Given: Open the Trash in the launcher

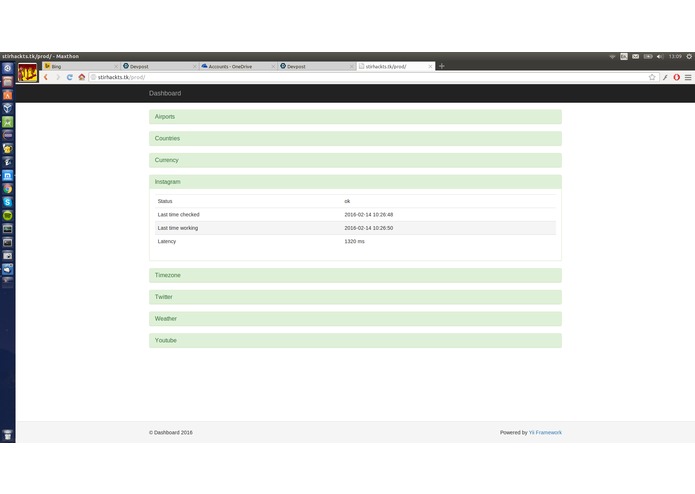Looking at the screenshot, I should [8, 435].
